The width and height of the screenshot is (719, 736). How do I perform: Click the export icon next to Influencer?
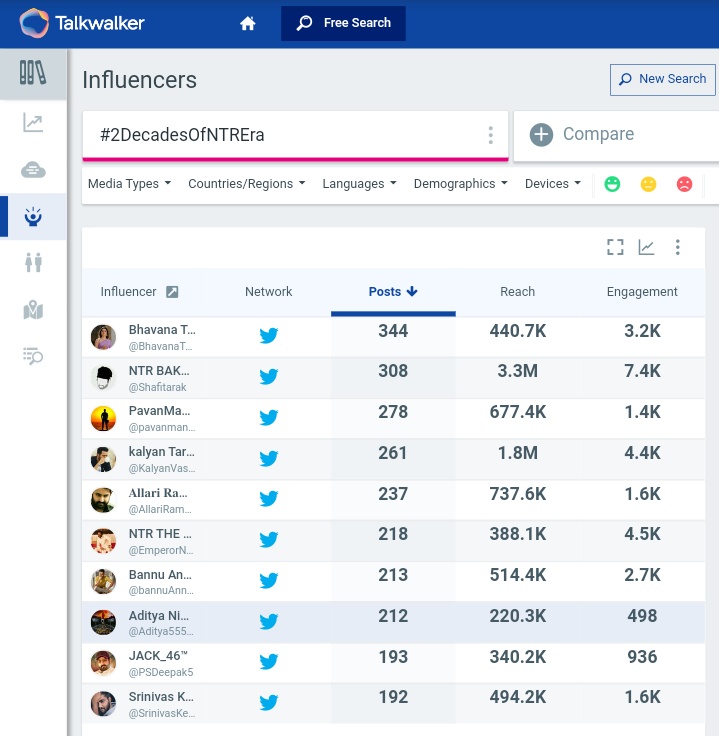click(x=172, y=292)
